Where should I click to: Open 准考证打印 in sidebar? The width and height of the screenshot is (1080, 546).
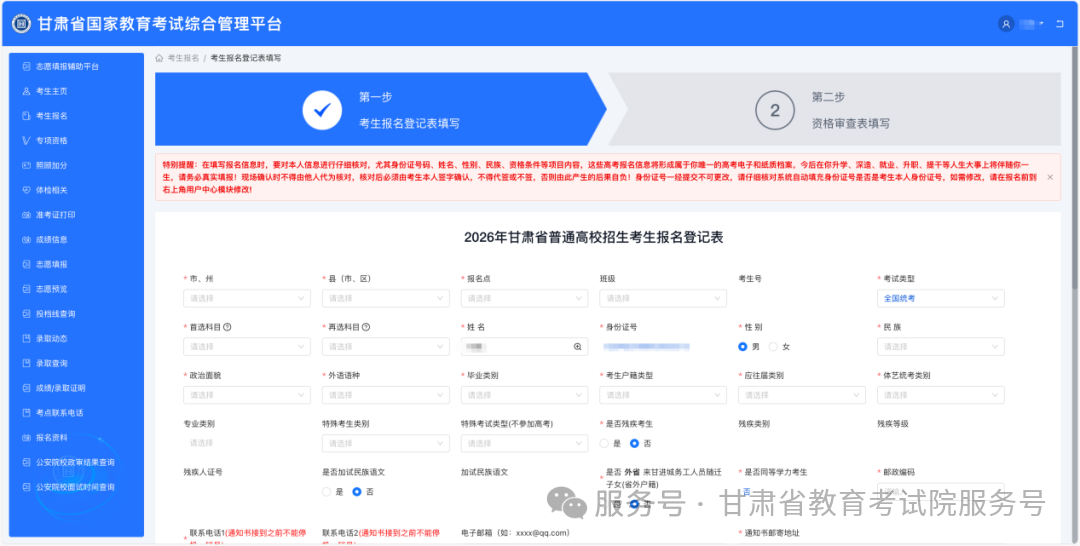click(55, 215)
